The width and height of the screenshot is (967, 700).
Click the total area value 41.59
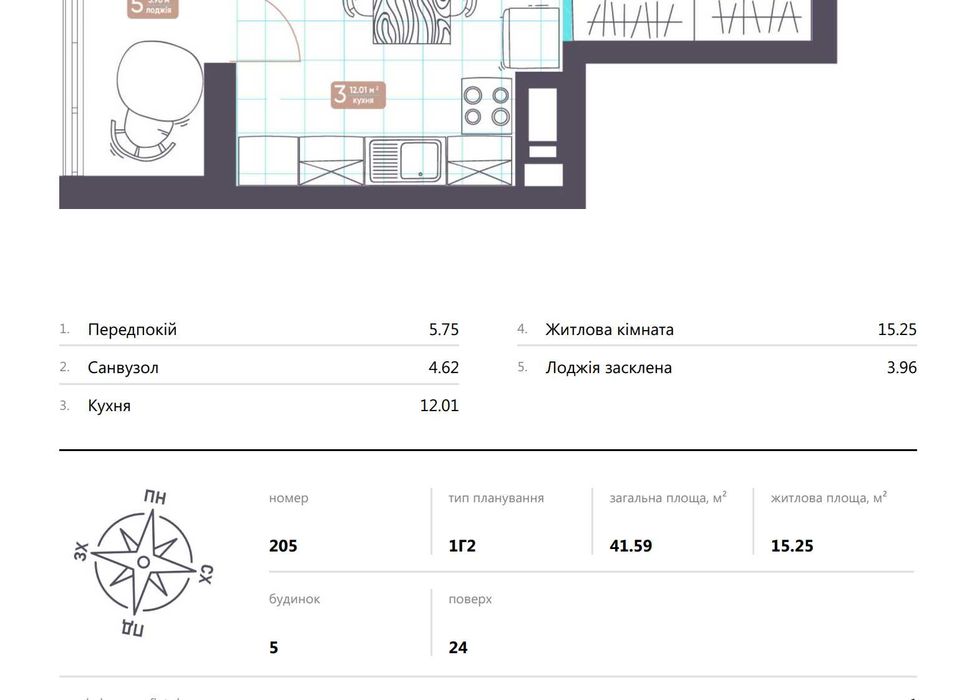click(x=630, y=546)
